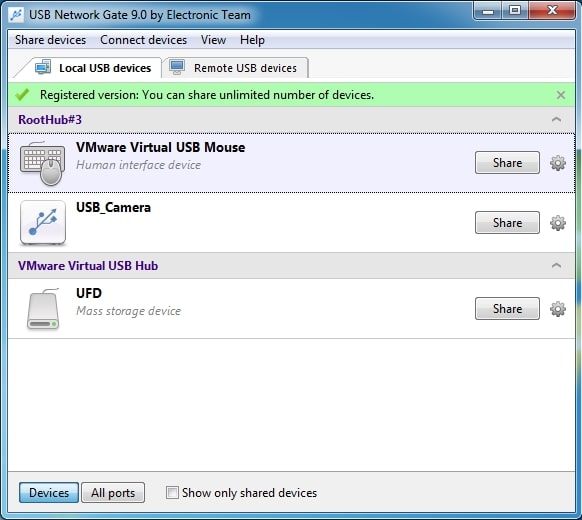Click the USB_Camera USB symbol icon
The height and width of the screenshot is (520, 582).
[x=43, y=223]
